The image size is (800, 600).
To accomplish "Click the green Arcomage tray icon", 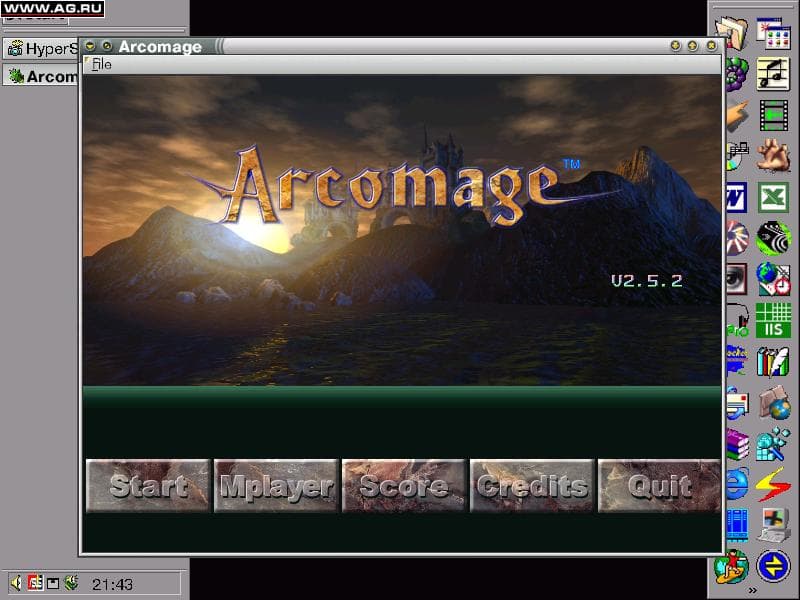I will [71, 583].
